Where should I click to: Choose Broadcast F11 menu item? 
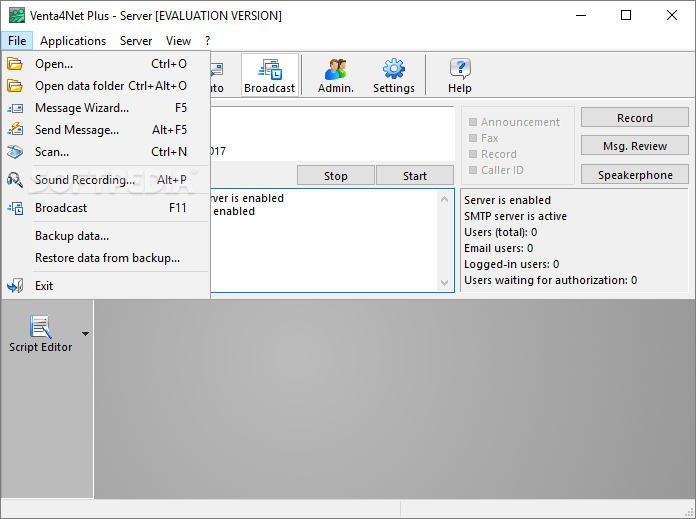pos(106,208)
